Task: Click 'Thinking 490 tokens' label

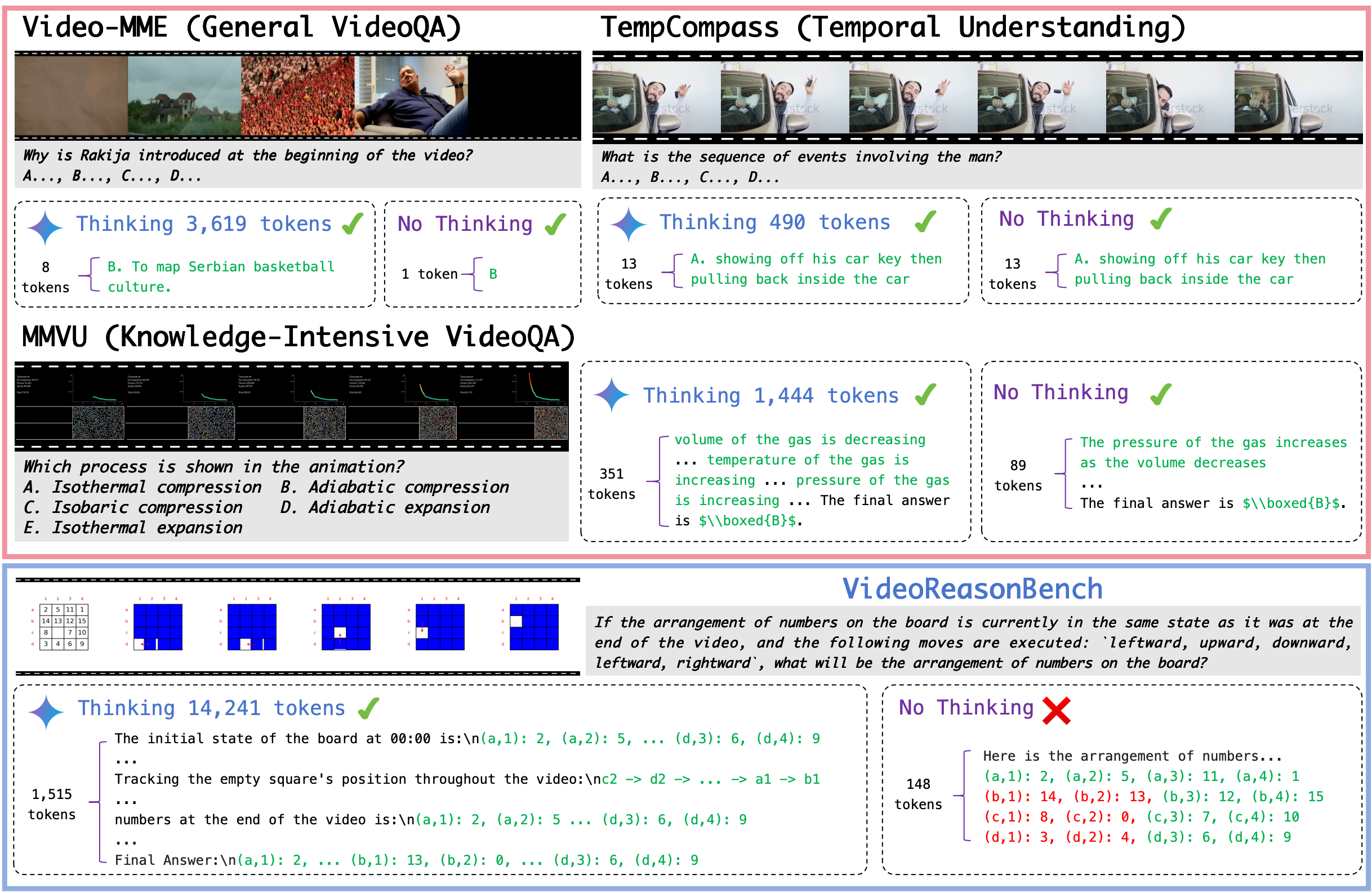Action: [776, 222]
